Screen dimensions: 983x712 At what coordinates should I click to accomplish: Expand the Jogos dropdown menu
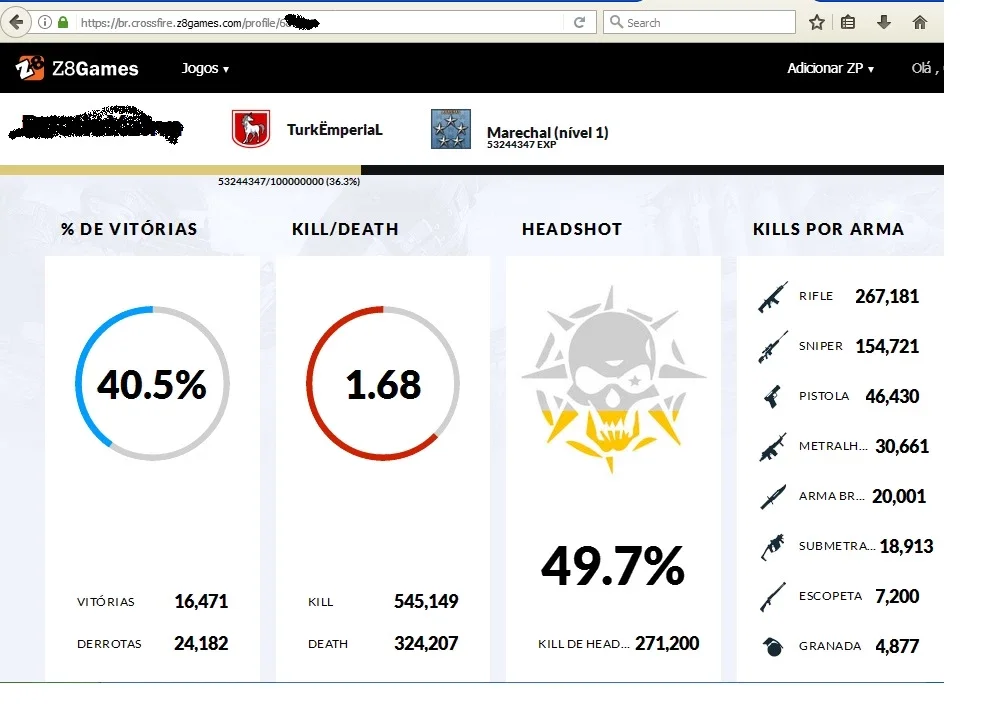tap(205, 68)
